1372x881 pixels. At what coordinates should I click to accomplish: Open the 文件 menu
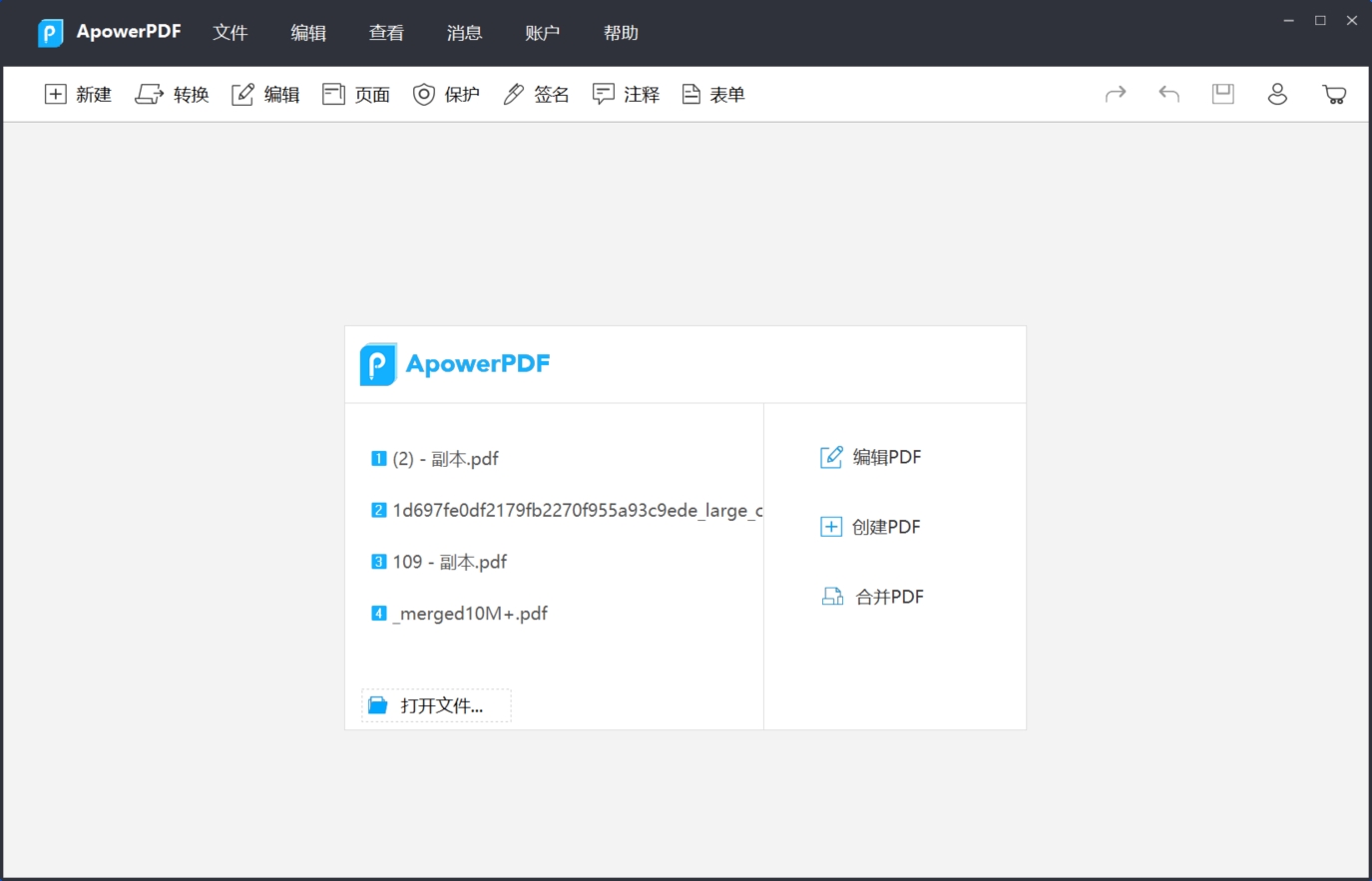pyautogui.click(x=230, y=32)
